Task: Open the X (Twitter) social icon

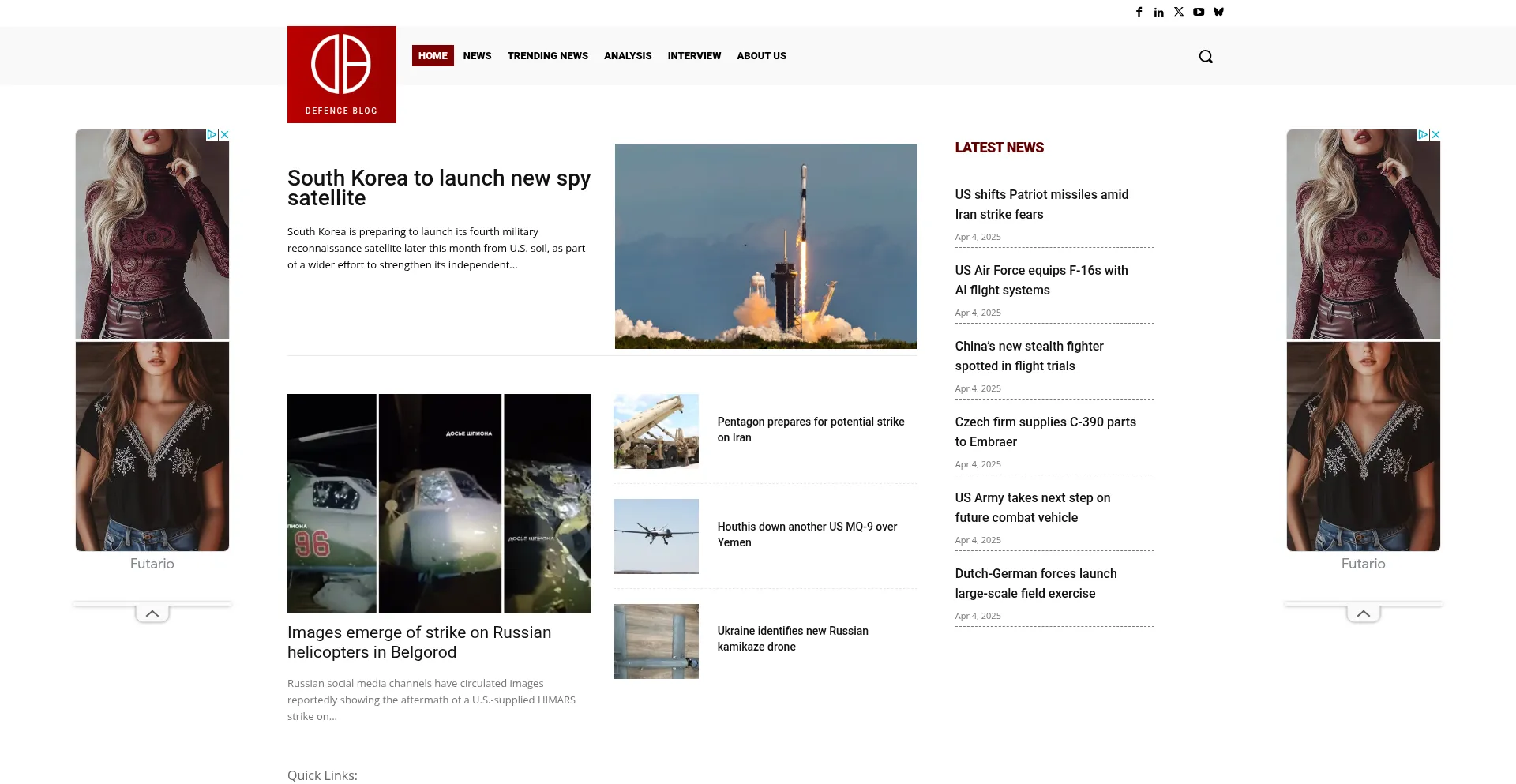Action: coord(1179,12)
